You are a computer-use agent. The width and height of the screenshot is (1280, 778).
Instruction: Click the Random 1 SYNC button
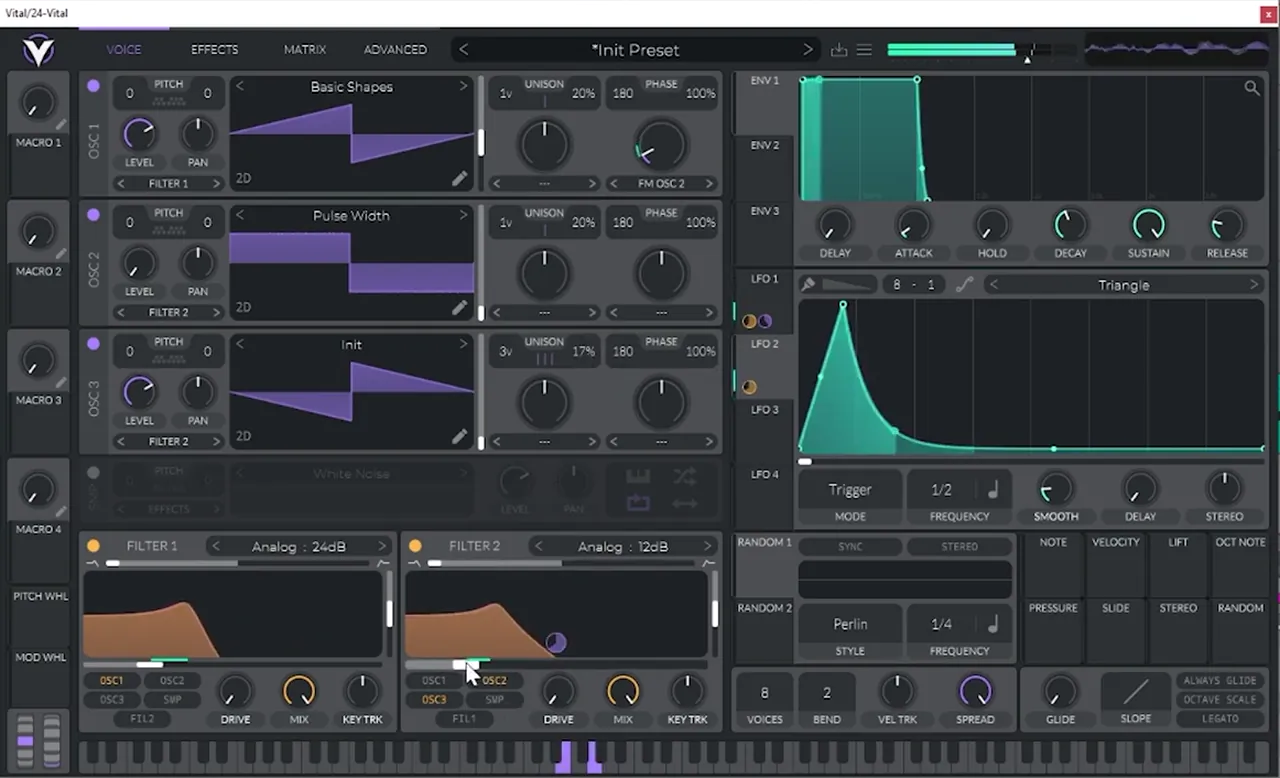coord(850,547)
